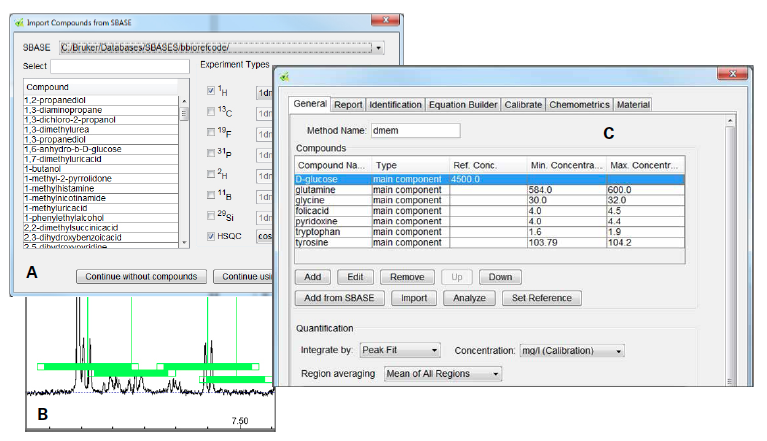
Task: Enable the 2H experiment type checkbox
Action: click(x=211, y=174)
